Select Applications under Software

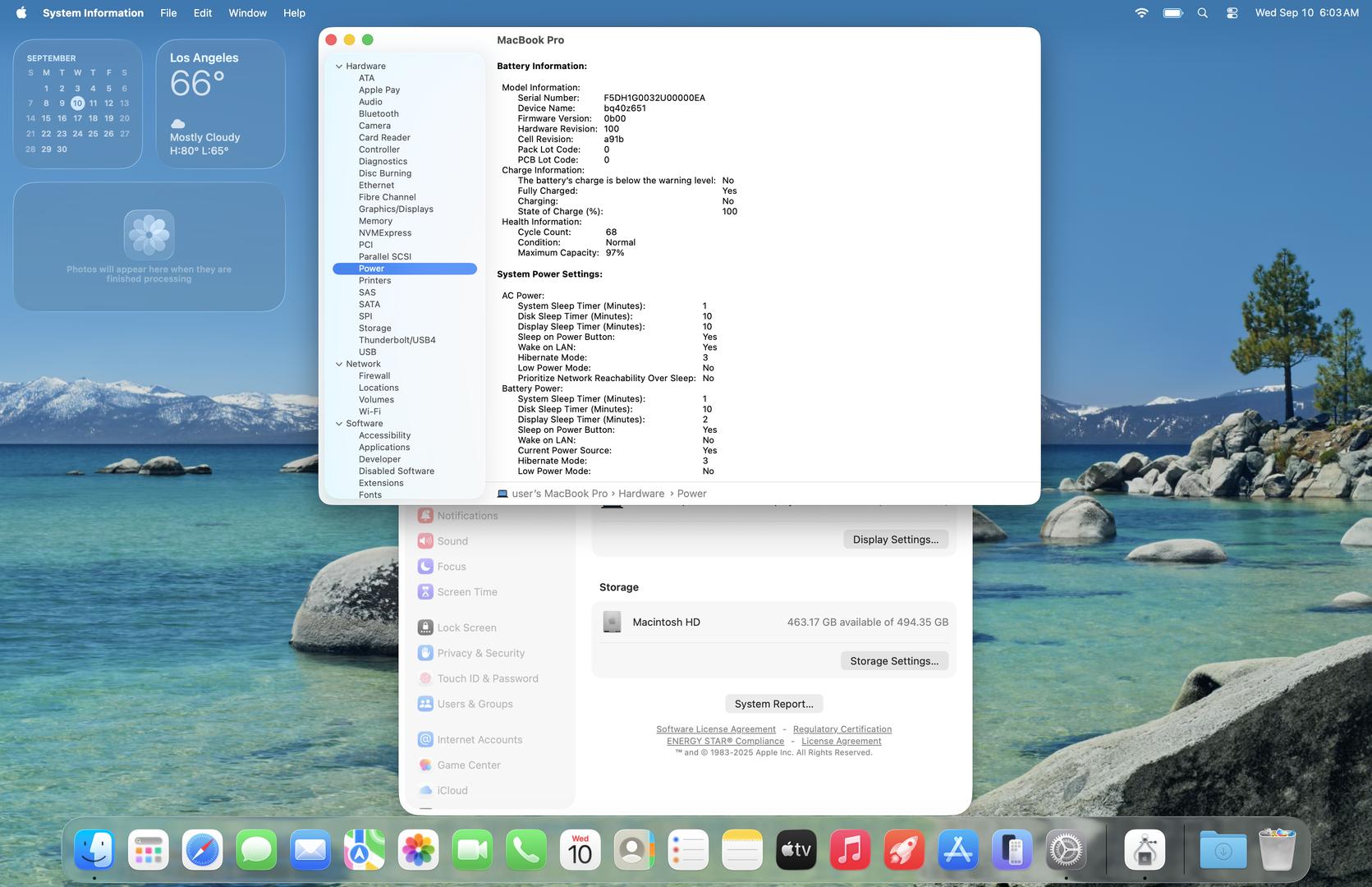tap(384, 448)
